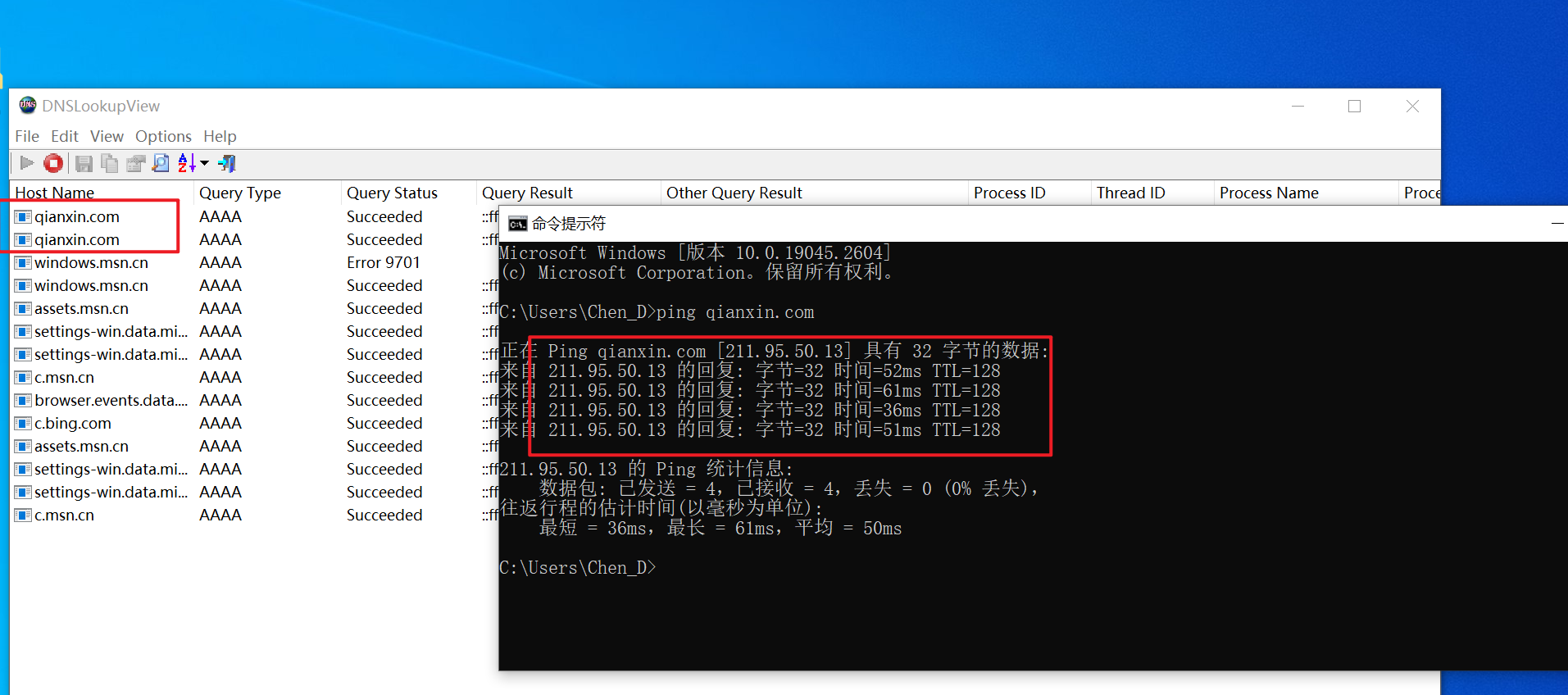This screenshot has width=1568, height=695.
Task: Click the Copy selected items icon
Action: (x=109, y=164)
